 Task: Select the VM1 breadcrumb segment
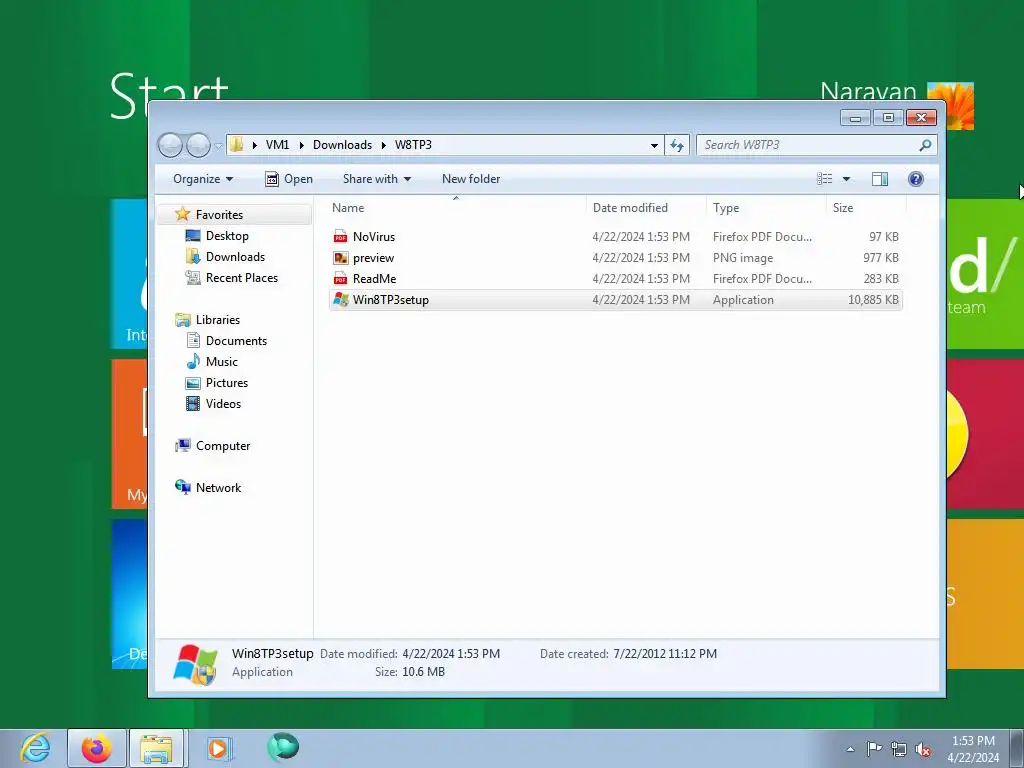coord(277,145)
